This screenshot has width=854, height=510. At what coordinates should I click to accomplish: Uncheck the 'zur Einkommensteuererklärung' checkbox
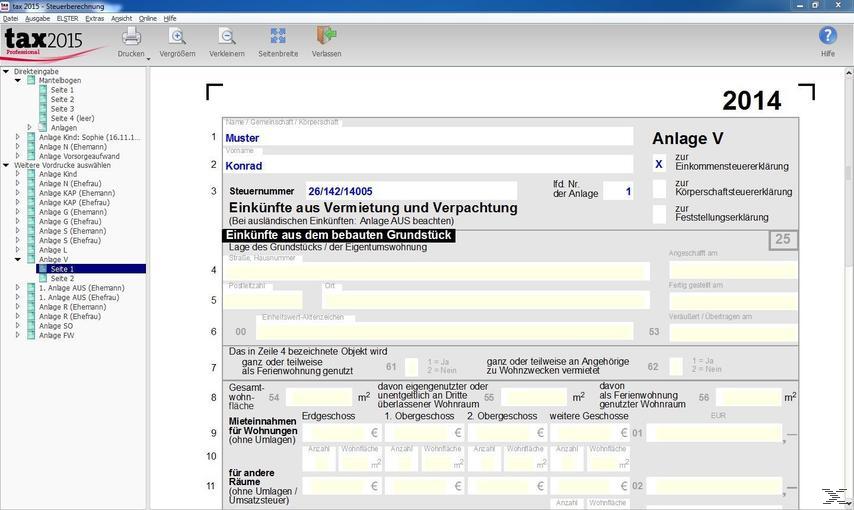(x=659, y=163)
